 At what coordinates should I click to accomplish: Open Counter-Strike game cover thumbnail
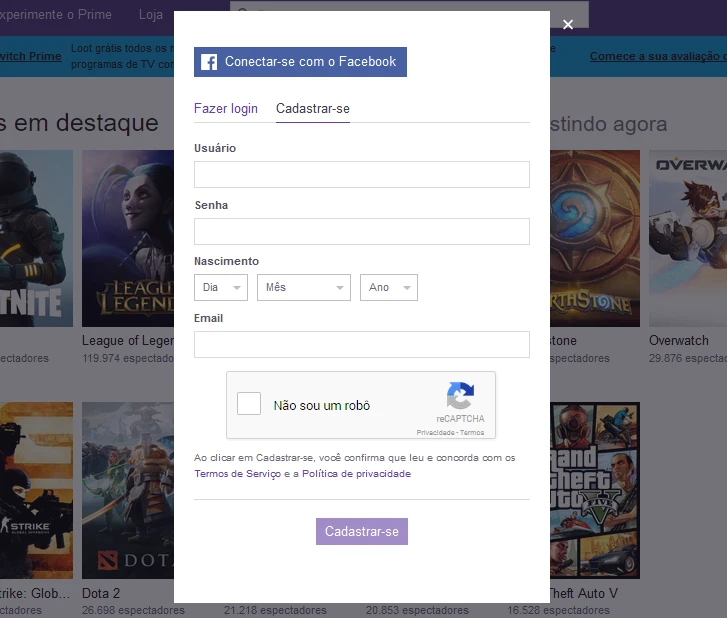point(36,490)
